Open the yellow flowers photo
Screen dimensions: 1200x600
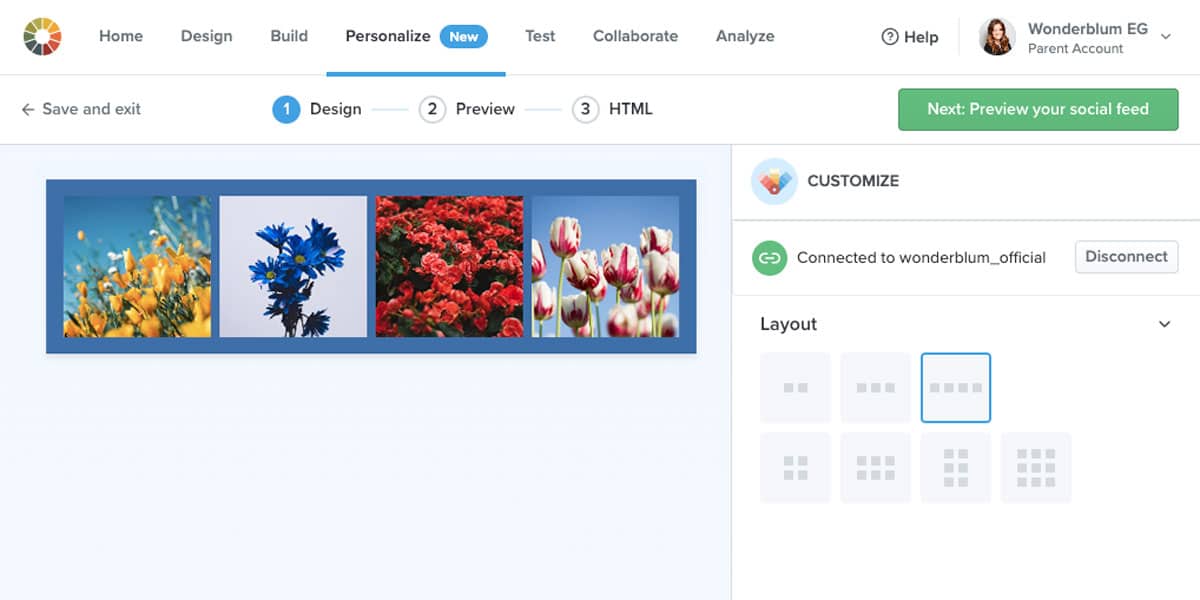click(137, 266)
